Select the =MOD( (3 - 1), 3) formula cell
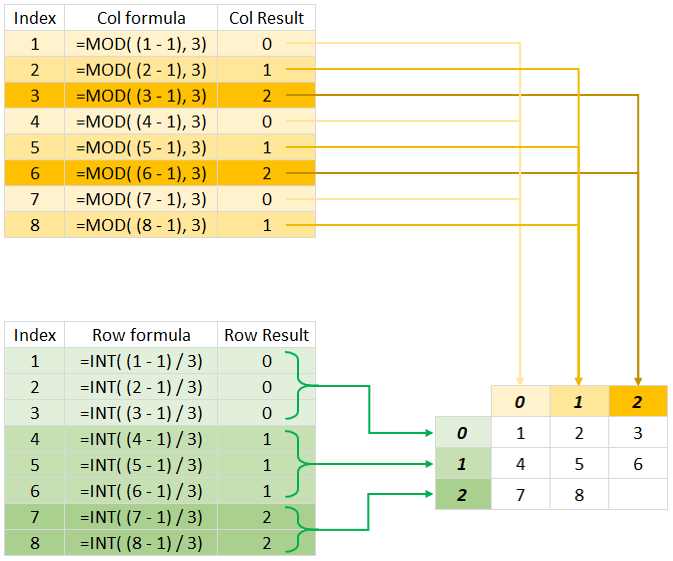673x561 pixels. coord(141,96)
